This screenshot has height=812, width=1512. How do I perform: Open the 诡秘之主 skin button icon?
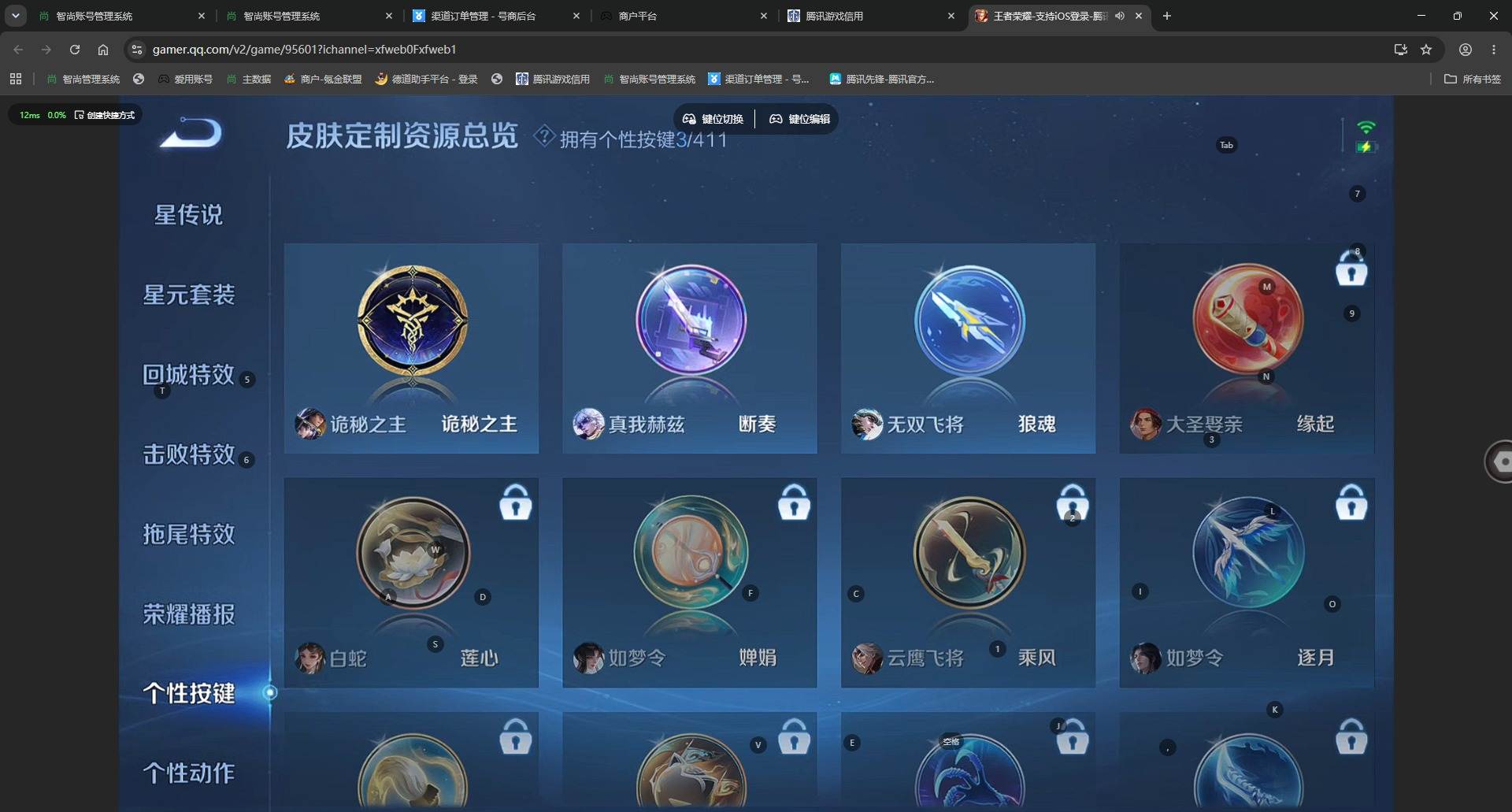[x=412, y=320]
